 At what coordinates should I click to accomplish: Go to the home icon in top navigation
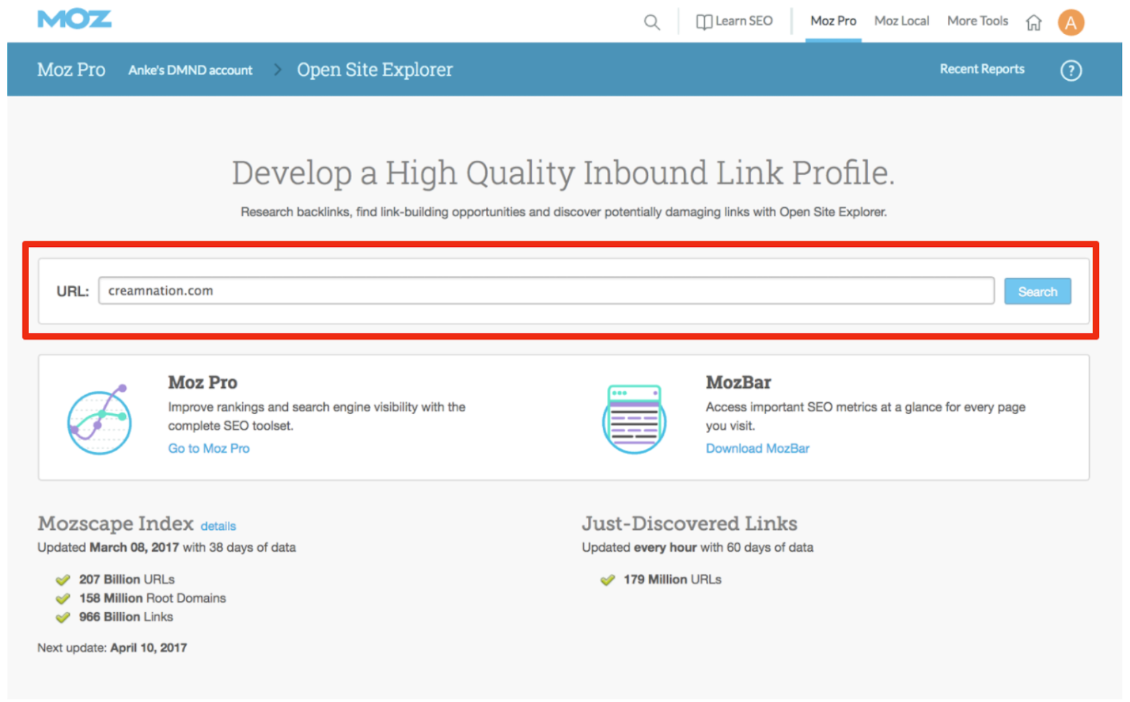click(1034, 22)
